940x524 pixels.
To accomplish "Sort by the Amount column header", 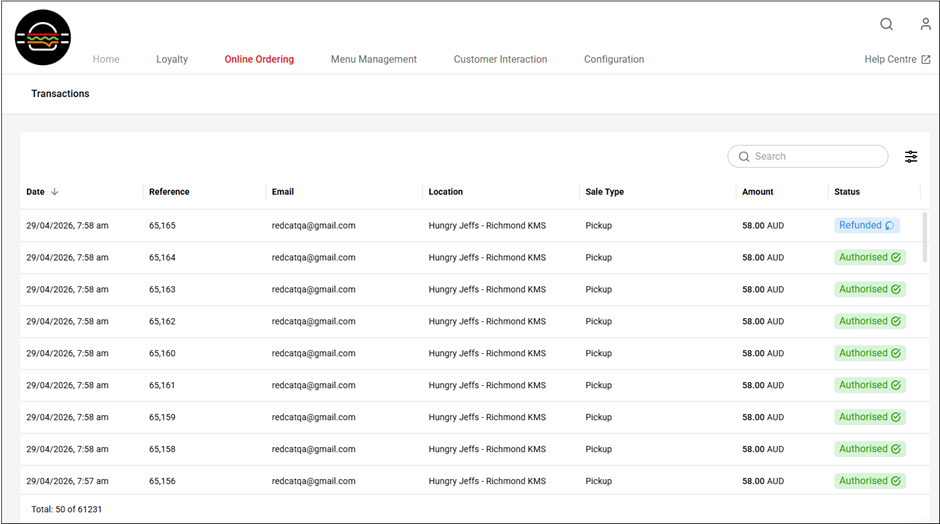I will click(x=758, y=192).
